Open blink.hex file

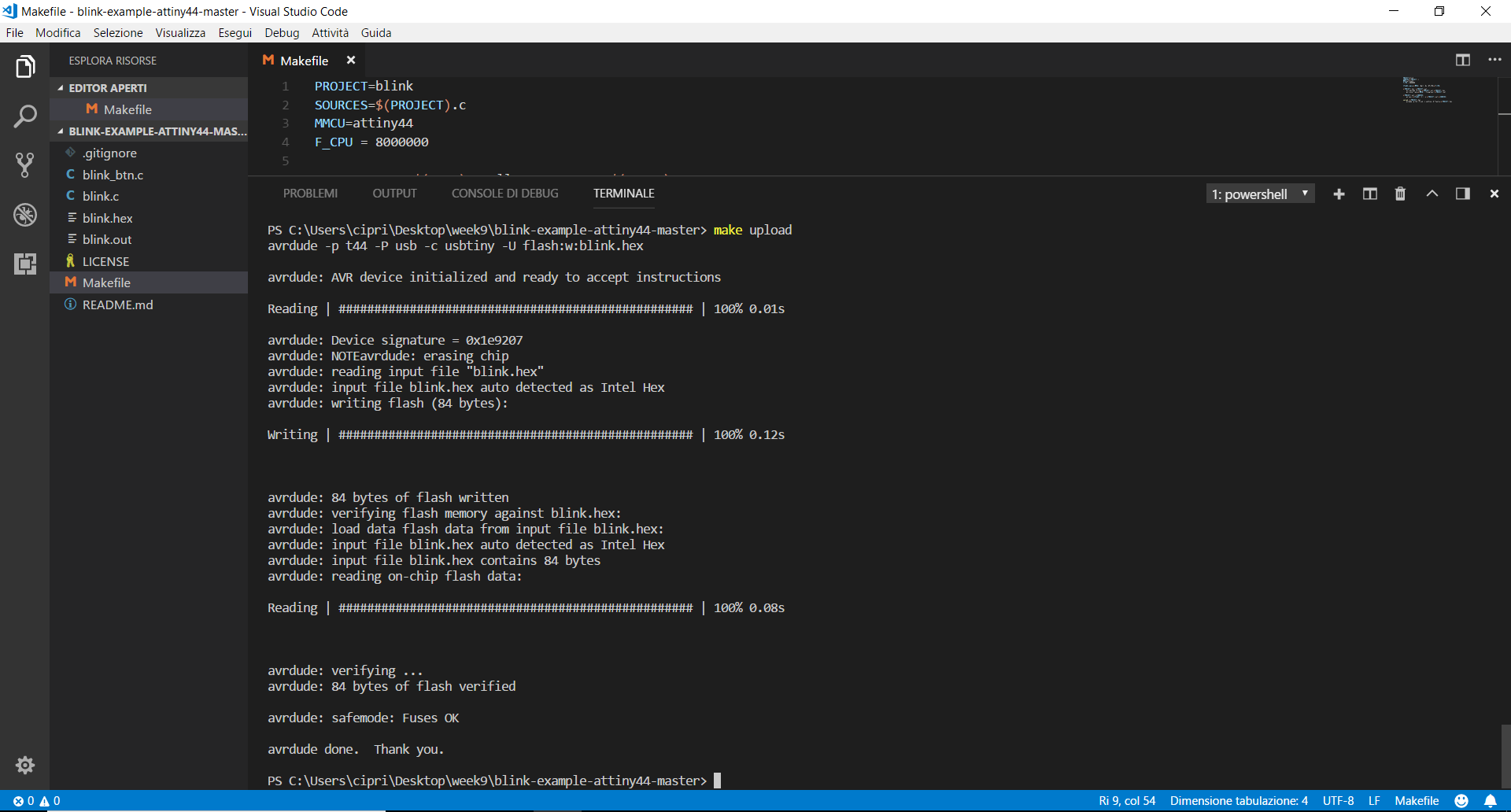click(150, 218)
